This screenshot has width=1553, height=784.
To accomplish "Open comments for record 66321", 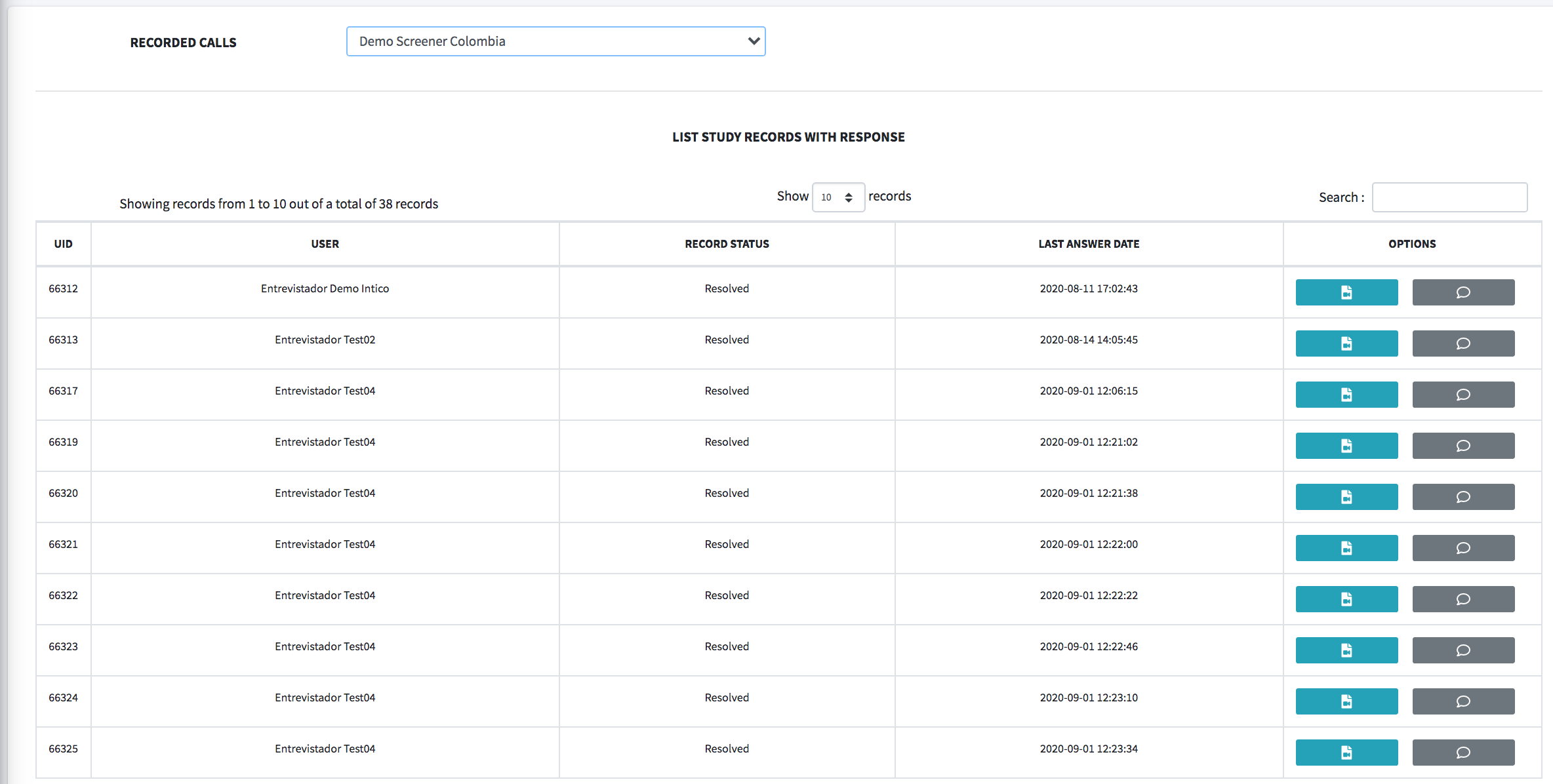I will pyautogui.click(x=1463, y=548).
